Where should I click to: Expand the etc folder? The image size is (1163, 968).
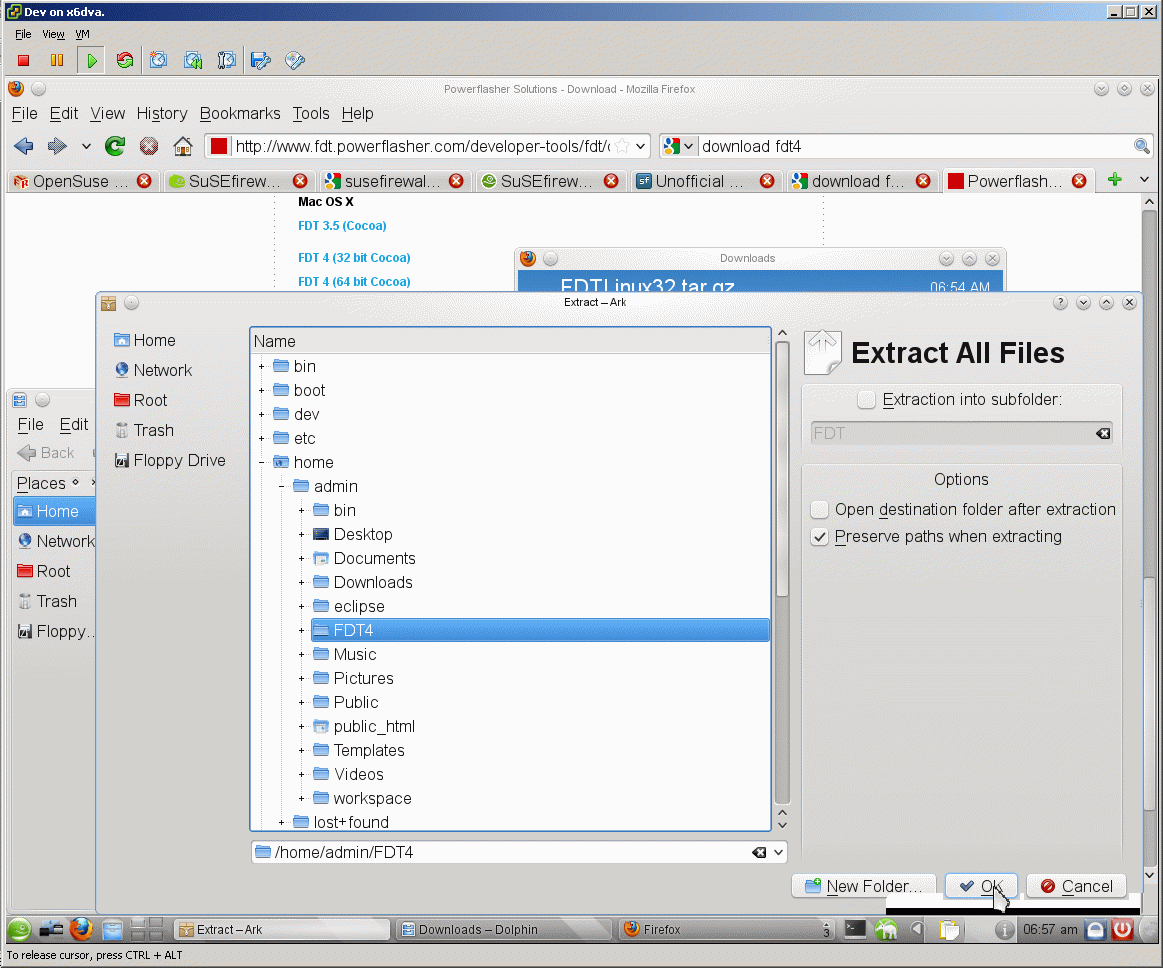click(x=261, y=438)
